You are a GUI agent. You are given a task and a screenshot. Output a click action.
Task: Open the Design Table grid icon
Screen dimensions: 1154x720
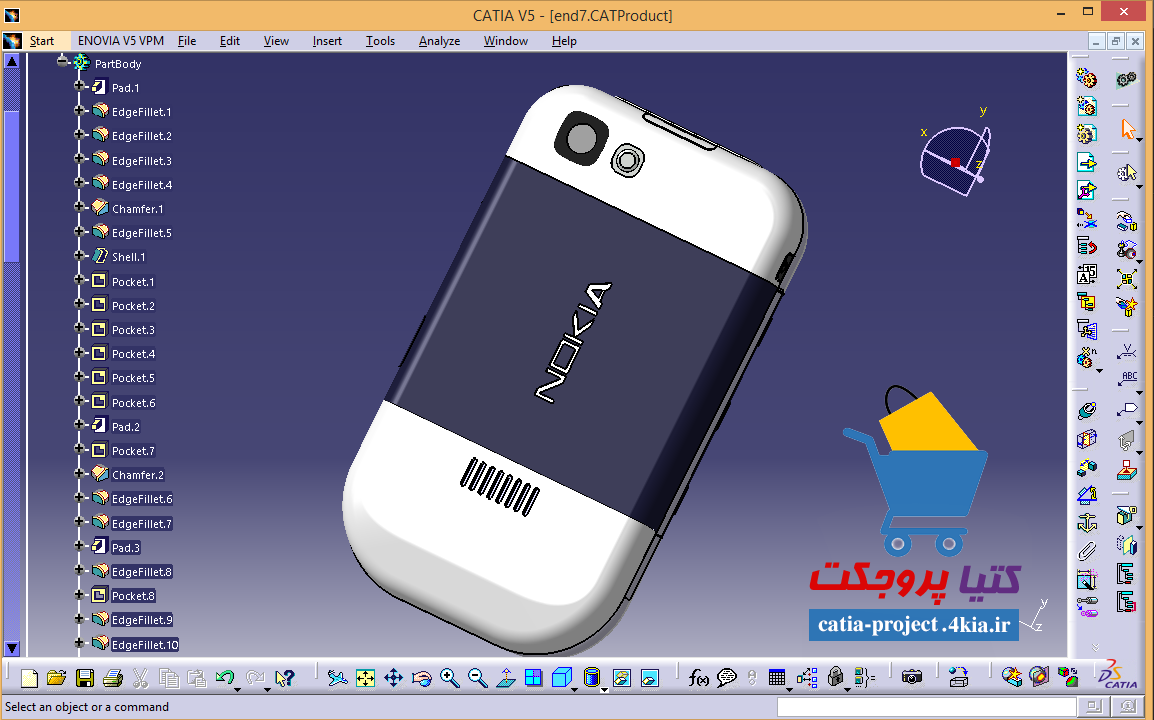776,678
